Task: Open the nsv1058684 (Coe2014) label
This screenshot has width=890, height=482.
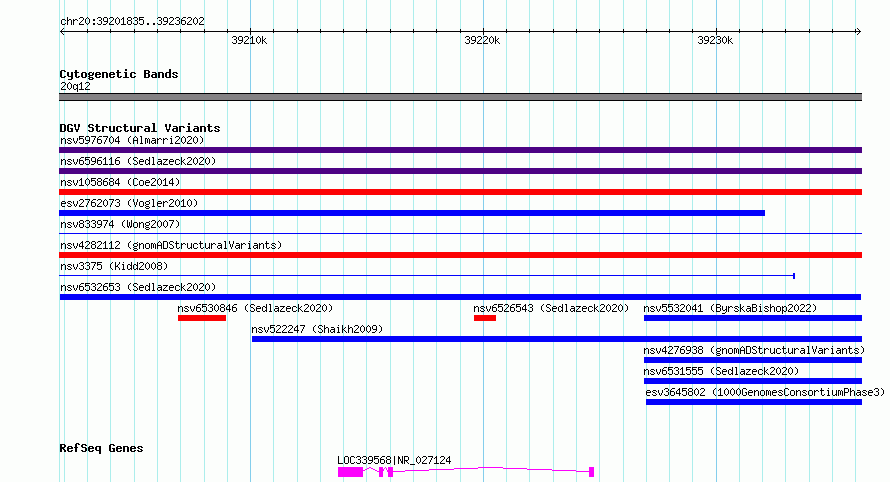Action: tap(120, 182)
